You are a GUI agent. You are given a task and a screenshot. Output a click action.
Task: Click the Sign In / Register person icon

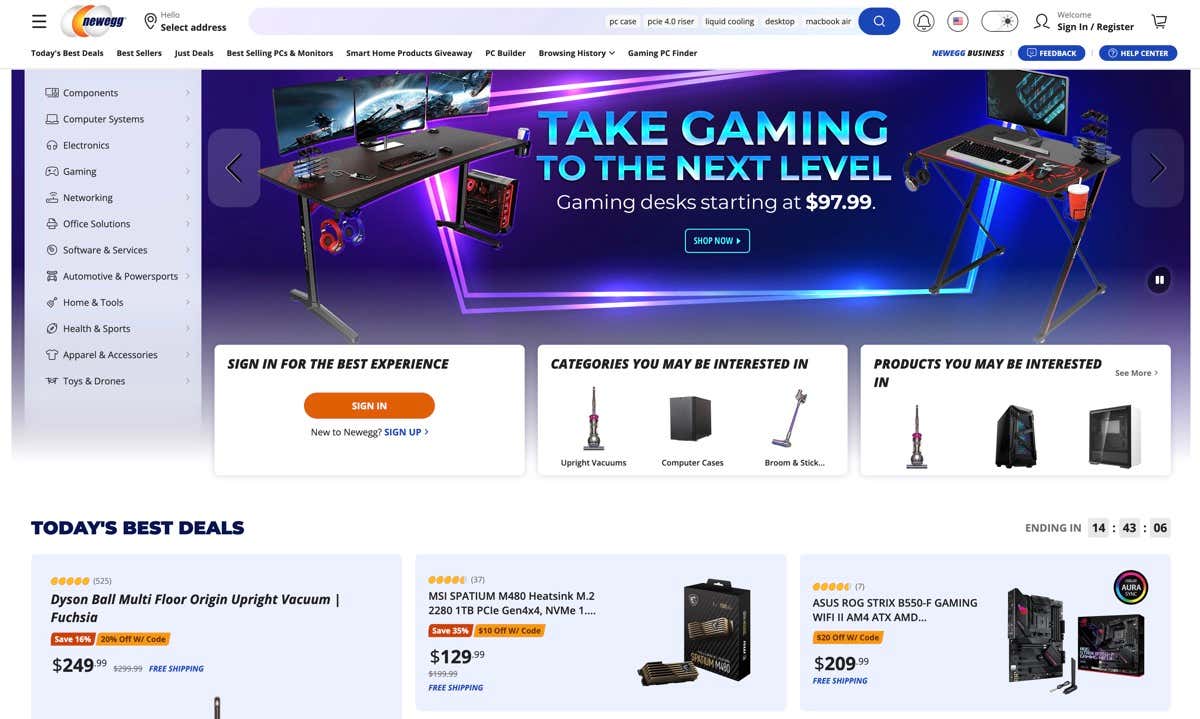coord(1042,21)
